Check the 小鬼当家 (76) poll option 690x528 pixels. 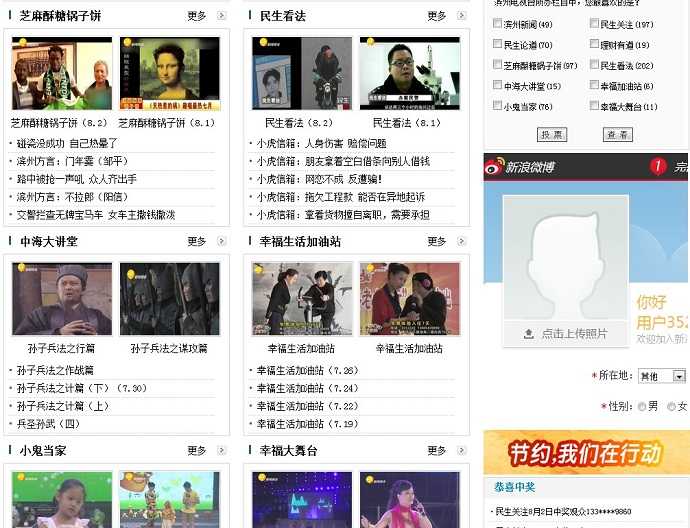(497, 105)
